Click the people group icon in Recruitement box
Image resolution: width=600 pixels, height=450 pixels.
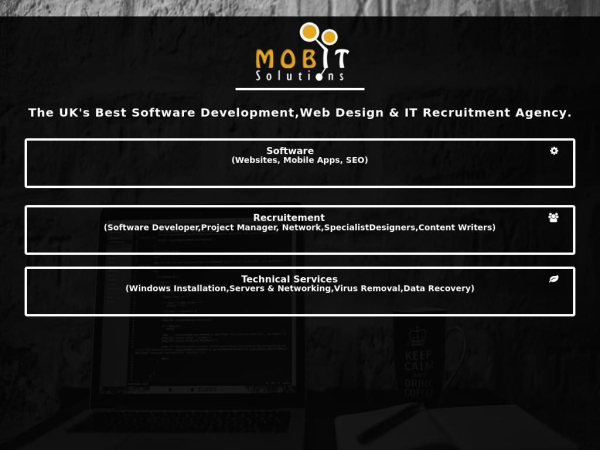[553, 217]
